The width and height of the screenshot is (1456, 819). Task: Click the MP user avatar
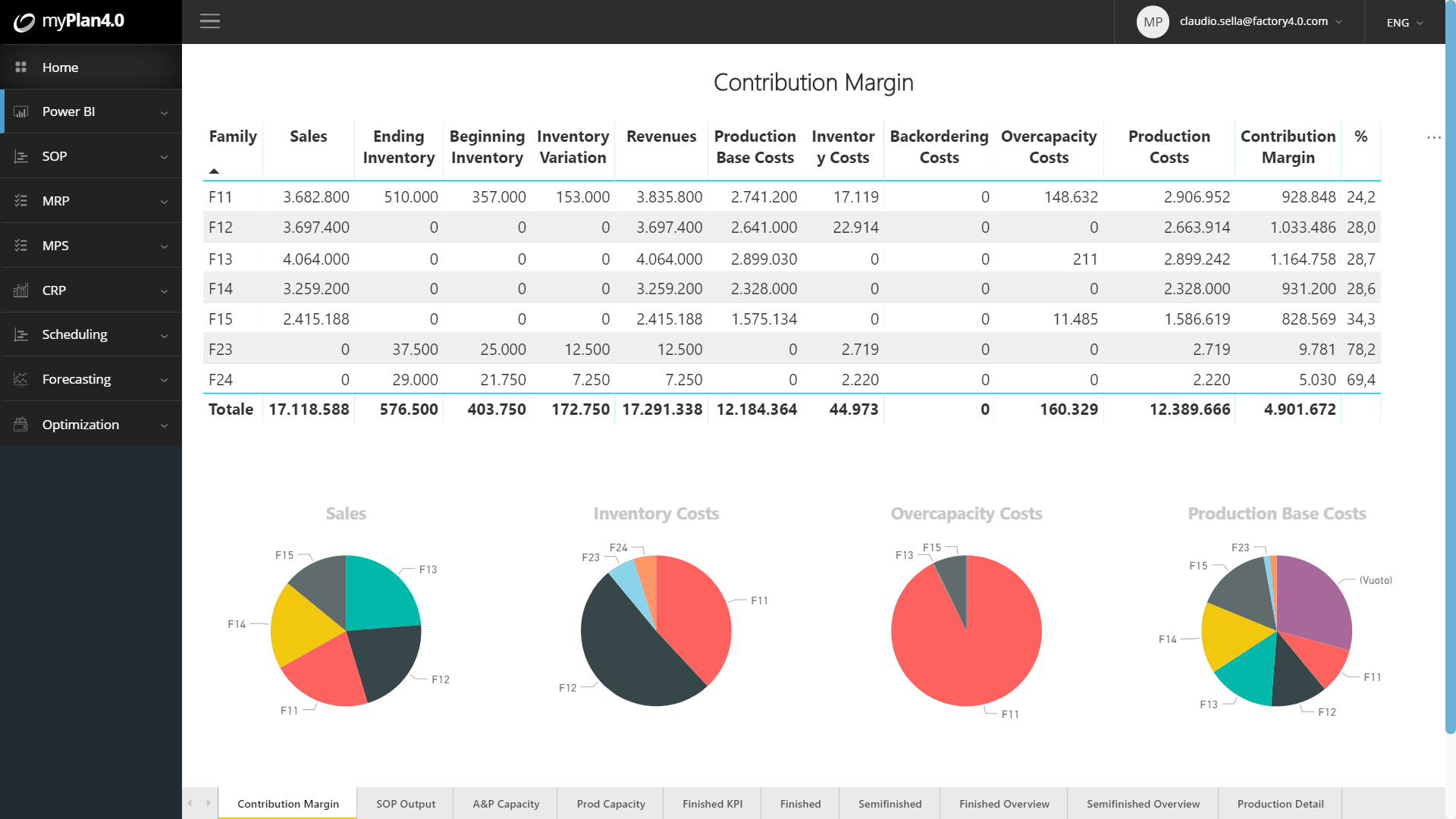[x=1153, y=22]
